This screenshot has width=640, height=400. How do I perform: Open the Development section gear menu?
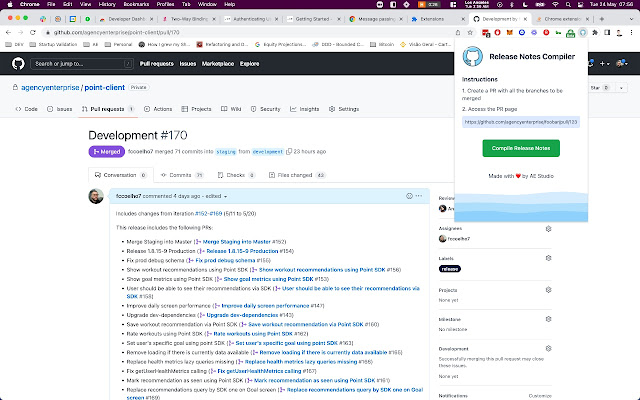548,349
